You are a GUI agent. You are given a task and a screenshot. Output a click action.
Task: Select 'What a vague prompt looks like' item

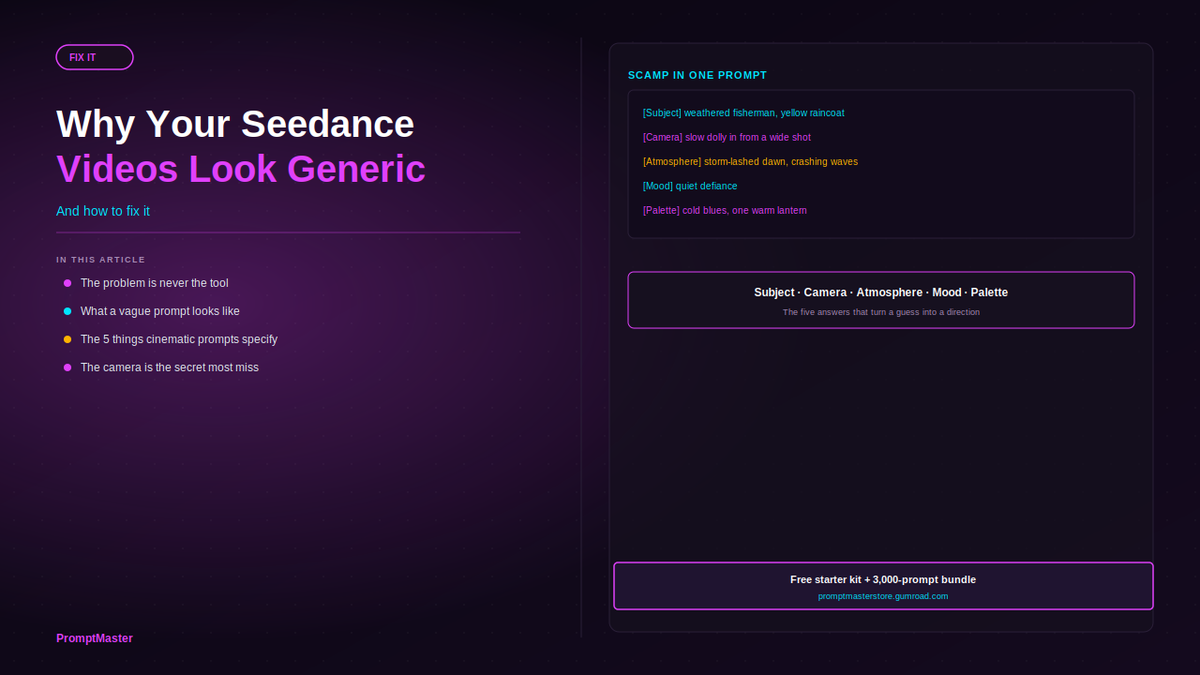[x=160, y=311]
